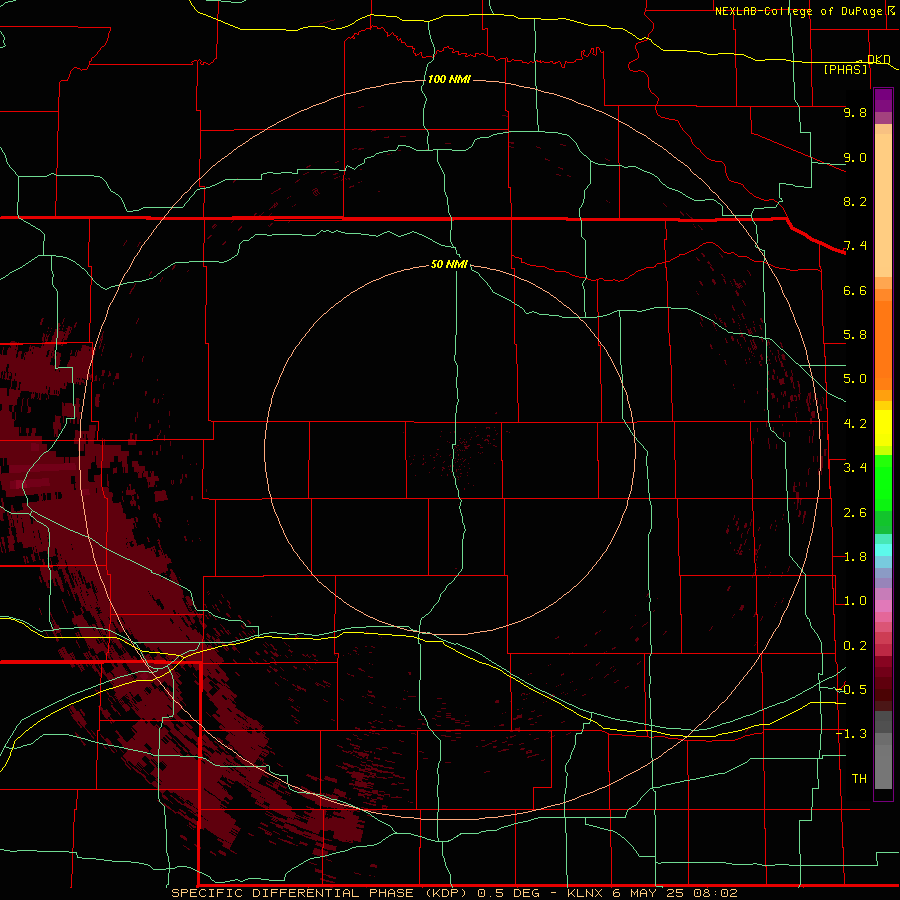This screenshot has width=900, height=900.
Task: Click the 3.4 scale value
Action: [x=855, y=468]
